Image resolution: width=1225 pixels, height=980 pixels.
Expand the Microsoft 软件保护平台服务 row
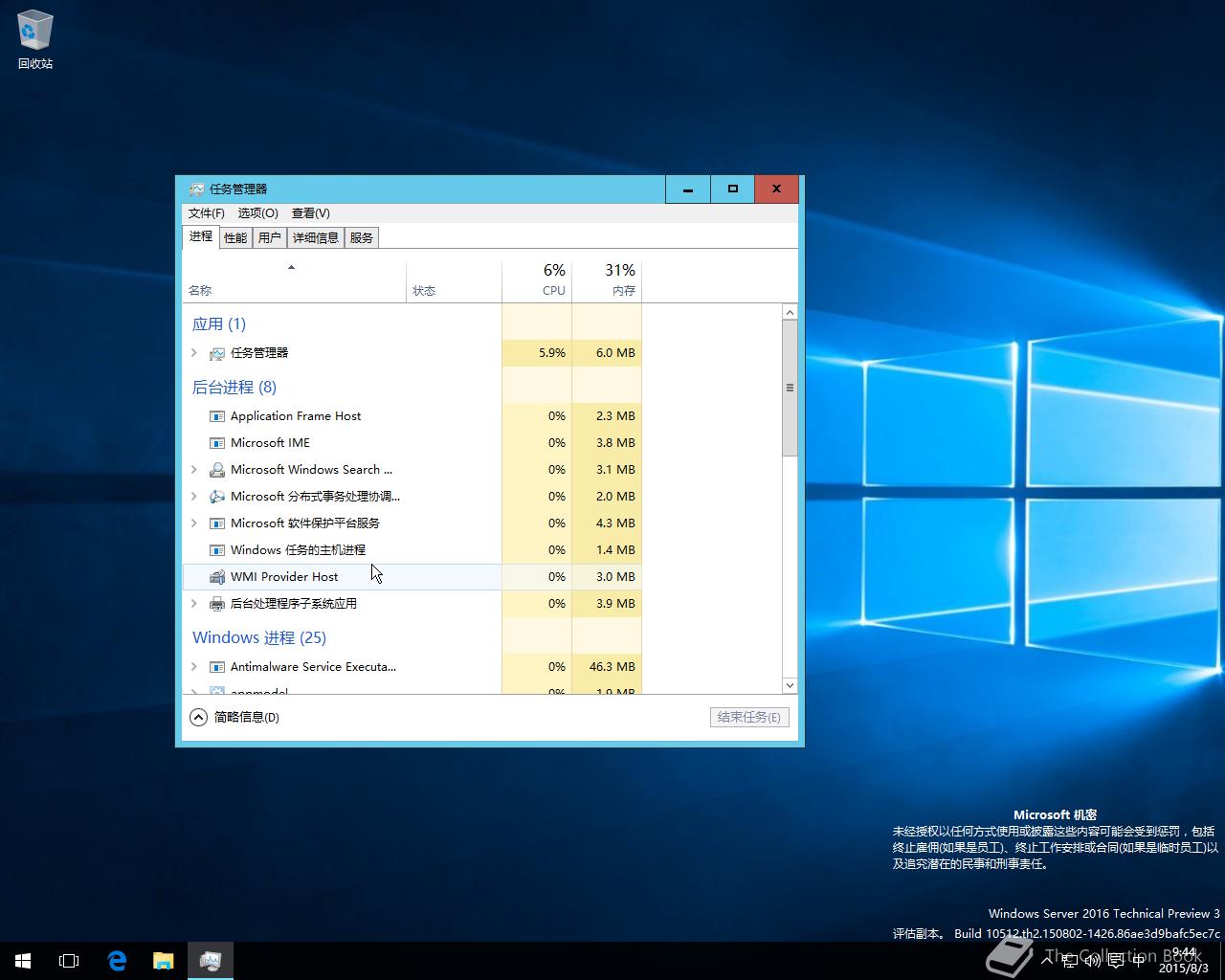[194, 523]
